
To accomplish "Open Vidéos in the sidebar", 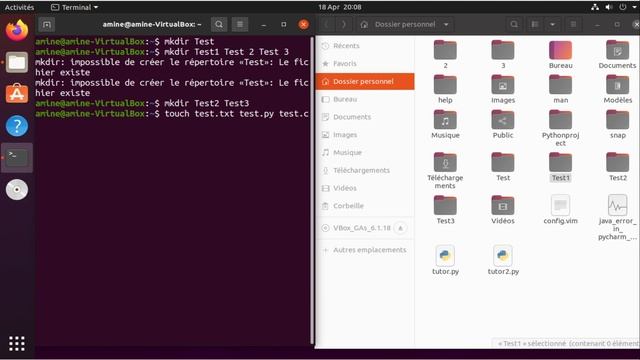I will point(365,188).
